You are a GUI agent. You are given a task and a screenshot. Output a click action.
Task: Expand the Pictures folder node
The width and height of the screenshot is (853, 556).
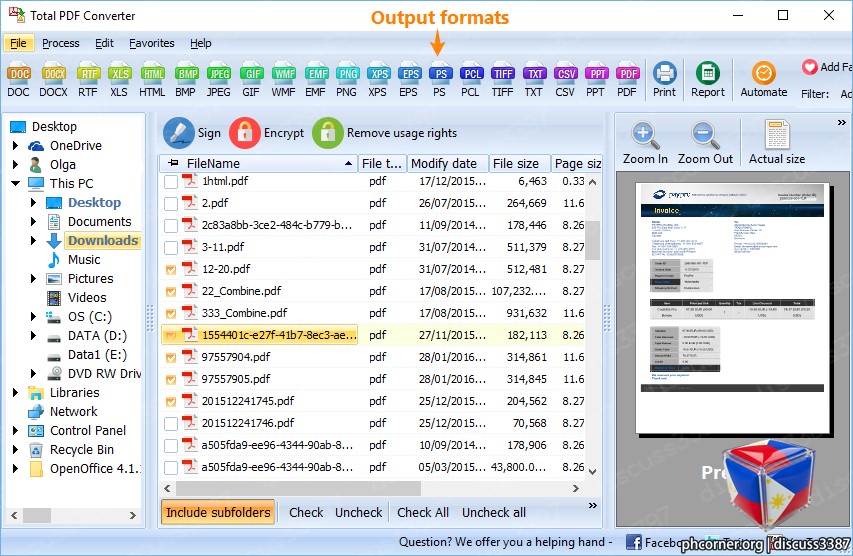tap(34, 279)
